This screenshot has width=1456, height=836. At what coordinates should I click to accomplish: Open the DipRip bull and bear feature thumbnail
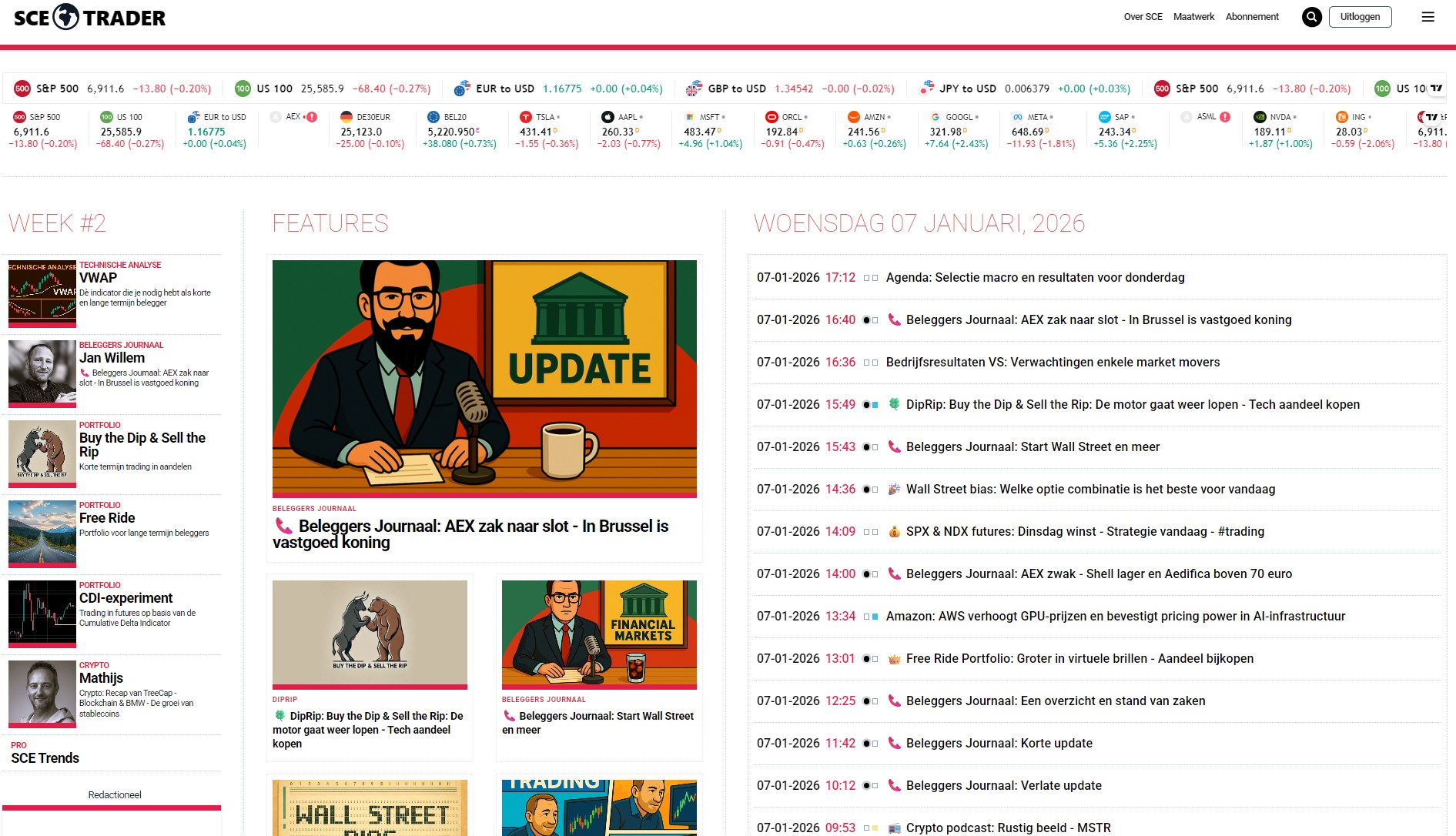(370, 634)
